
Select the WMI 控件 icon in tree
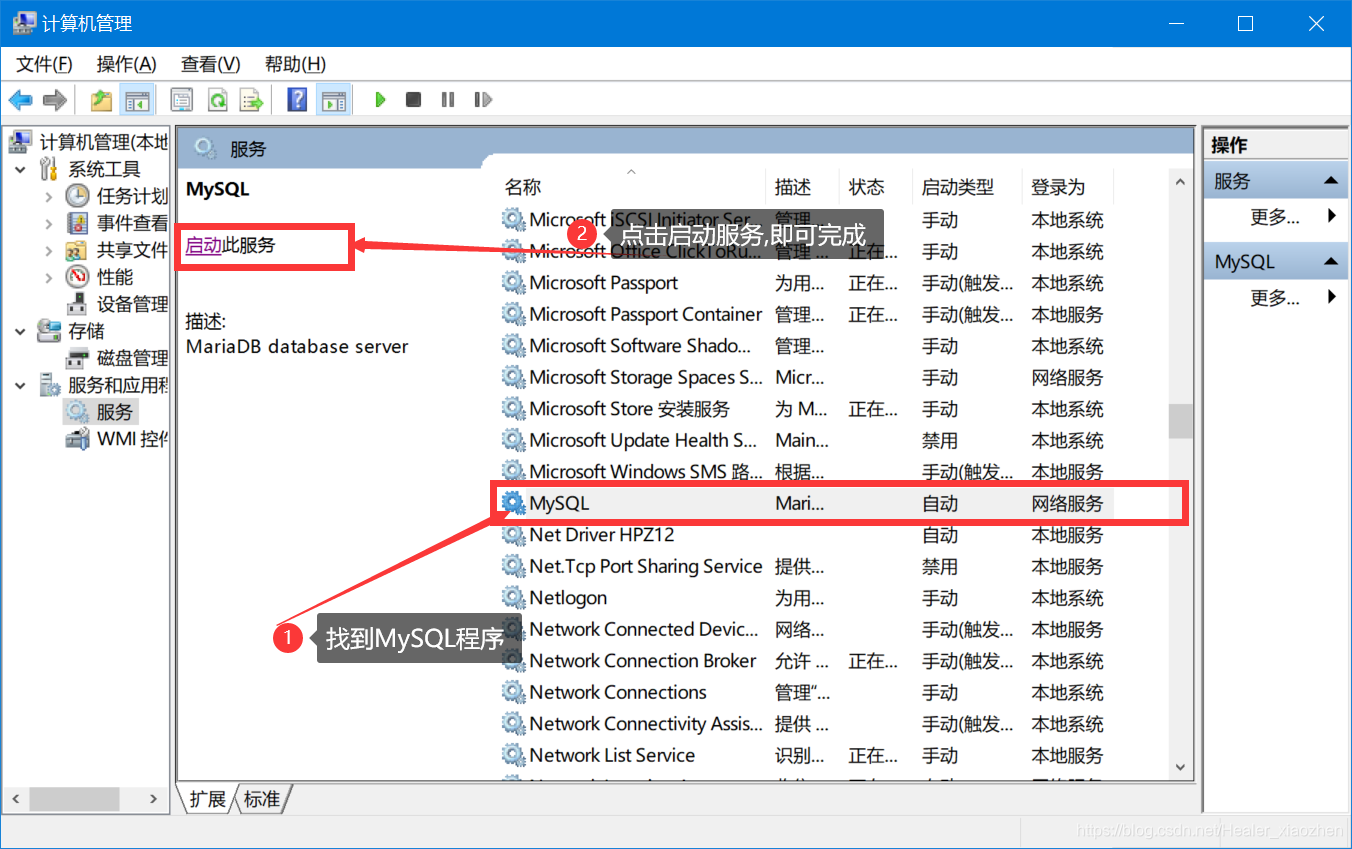pos(77,439)
